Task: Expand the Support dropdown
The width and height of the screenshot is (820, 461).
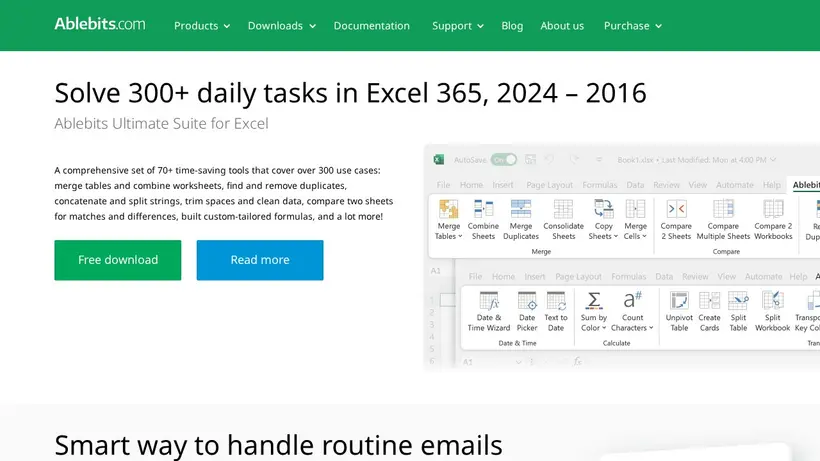Action: pyautogui.click(x=458, y=26)
